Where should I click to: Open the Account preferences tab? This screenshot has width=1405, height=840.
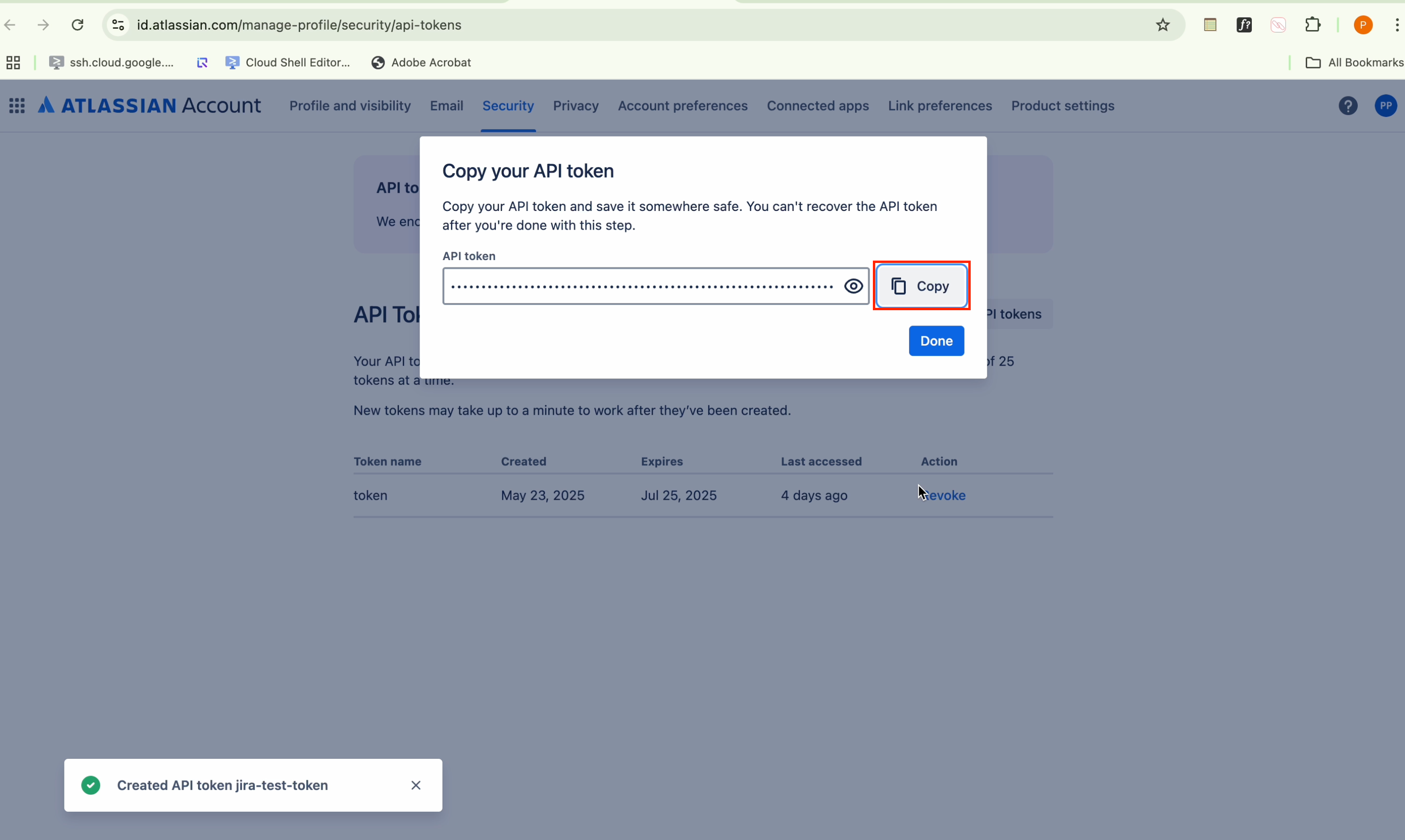(682, 106)
